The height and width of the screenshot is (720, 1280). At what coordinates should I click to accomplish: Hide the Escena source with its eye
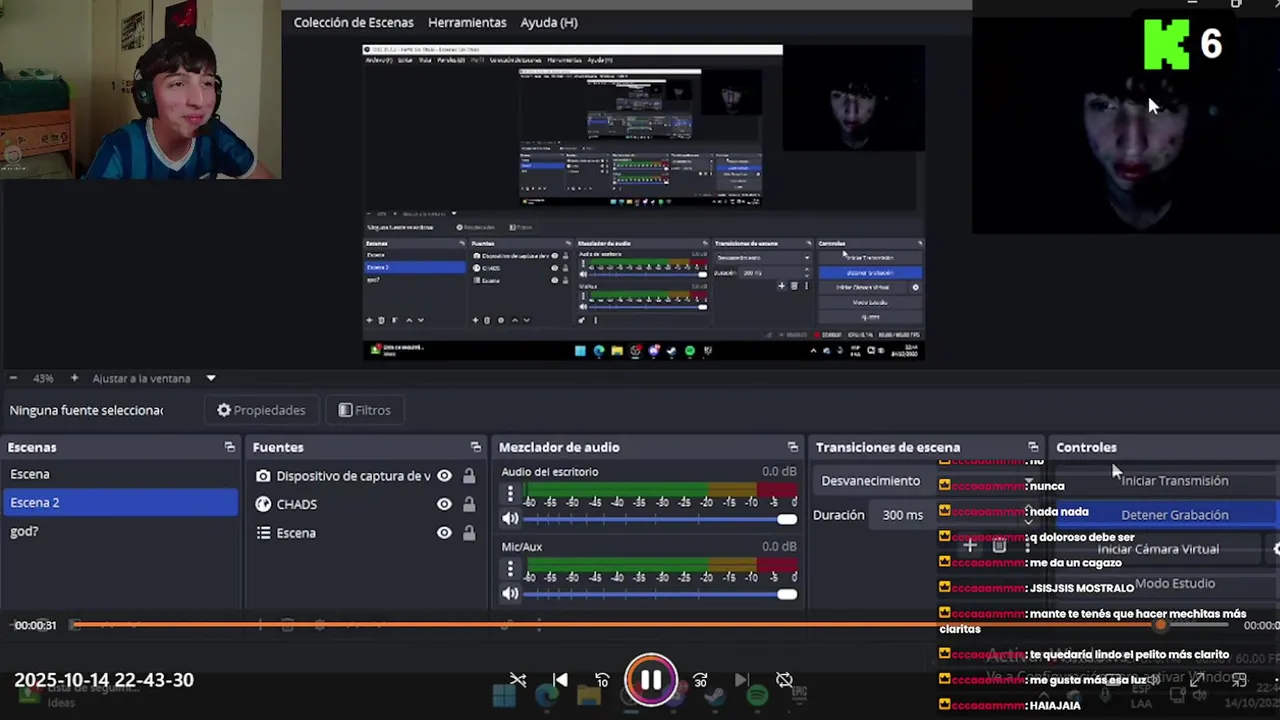[444, 533]
